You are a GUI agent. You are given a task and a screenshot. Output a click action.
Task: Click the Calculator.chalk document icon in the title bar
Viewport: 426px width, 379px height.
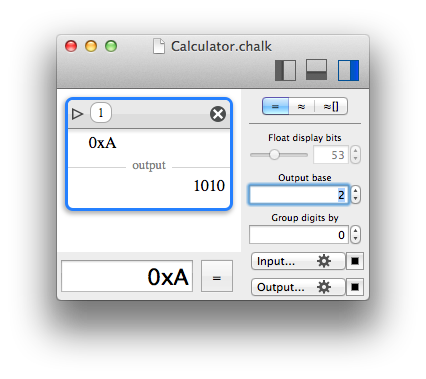[159, 46]
